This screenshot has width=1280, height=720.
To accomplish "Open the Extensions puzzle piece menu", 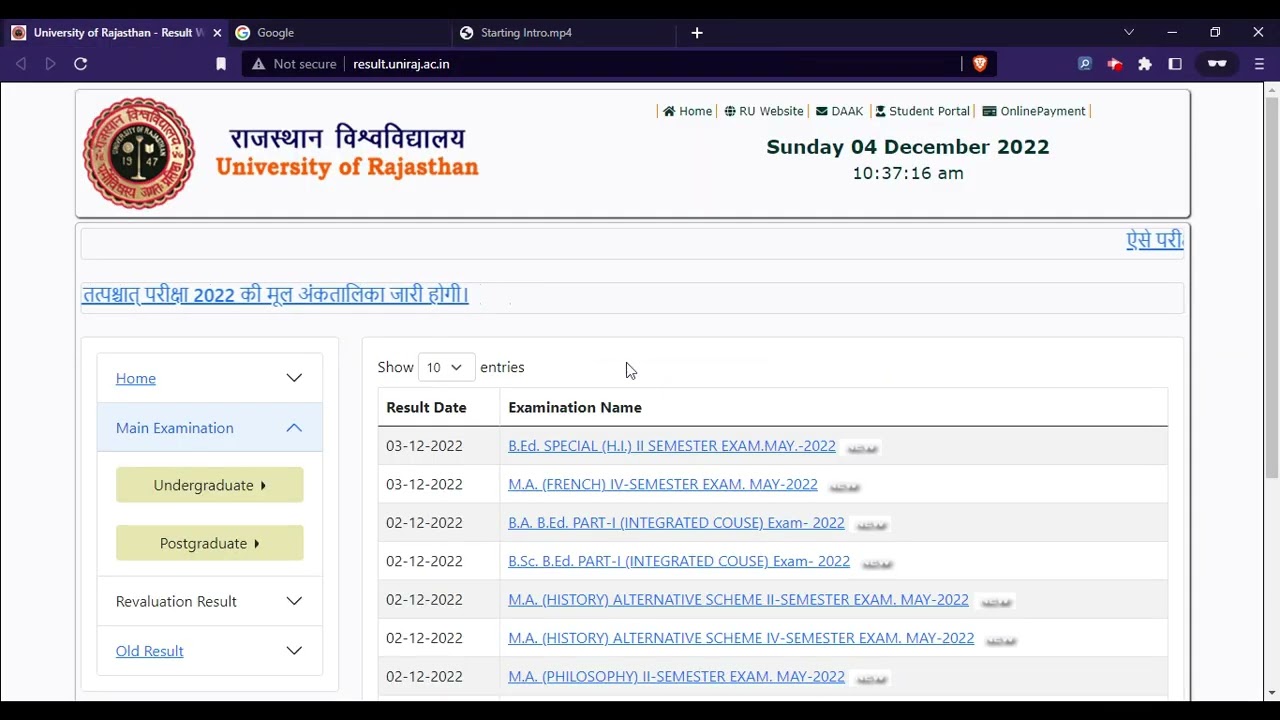I will [1145, 64].
